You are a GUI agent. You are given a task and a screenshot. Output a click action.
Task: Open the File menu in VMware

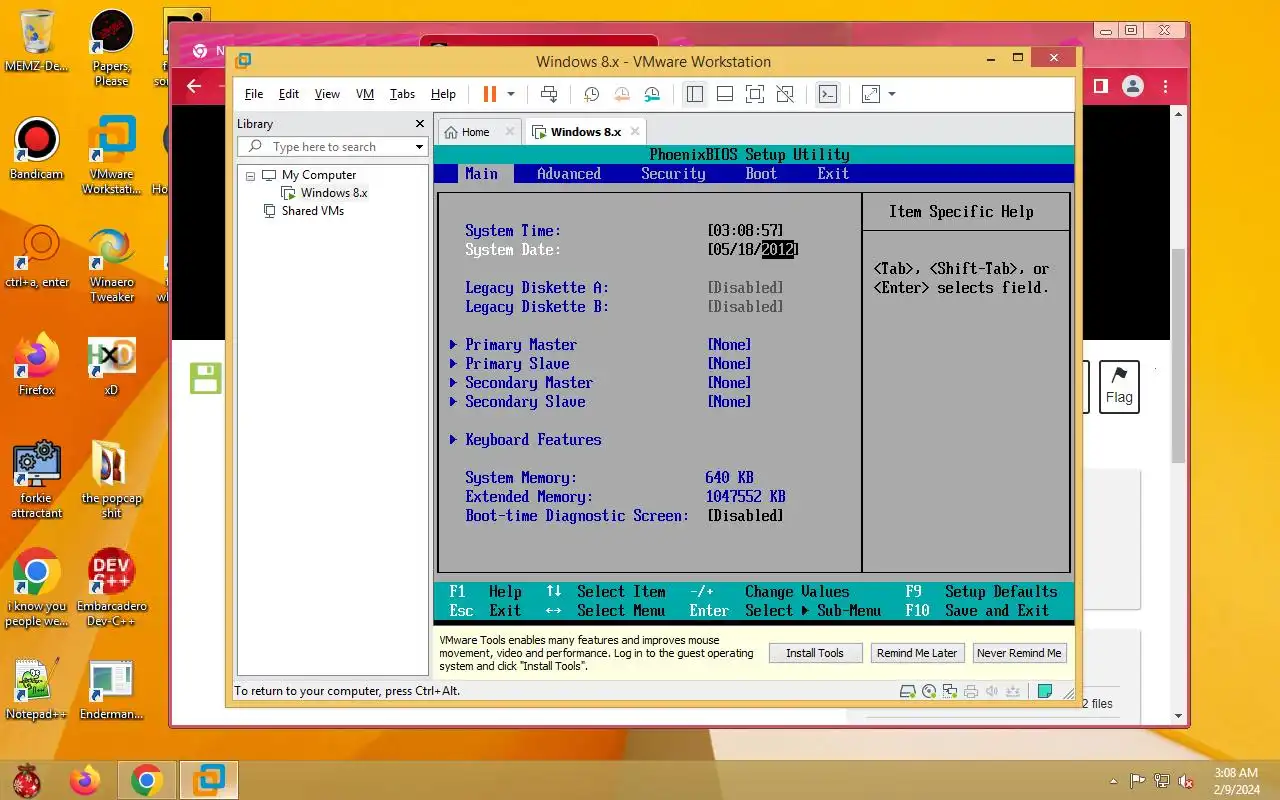(254, 94)
